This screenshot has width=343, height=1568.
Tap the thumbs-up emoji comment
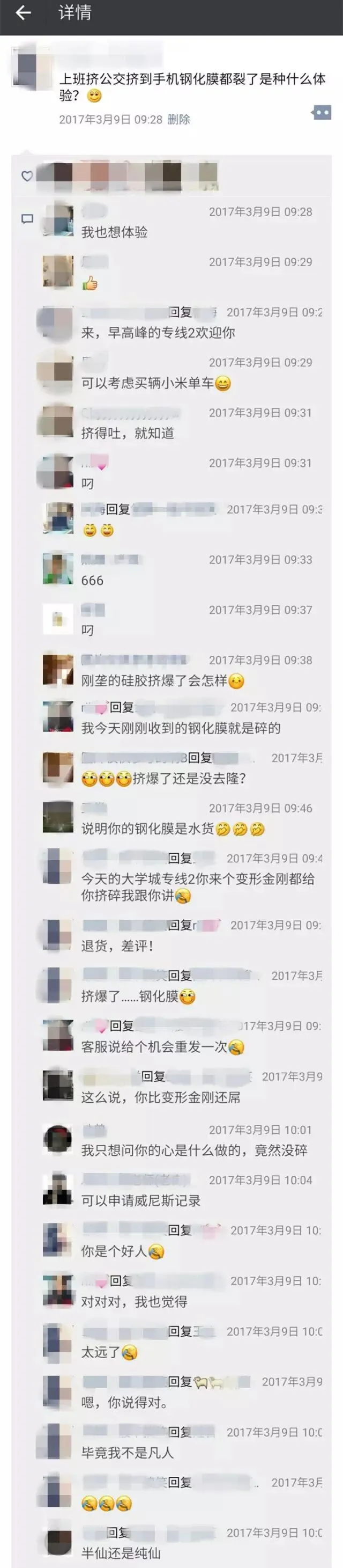tap(90, 283)
